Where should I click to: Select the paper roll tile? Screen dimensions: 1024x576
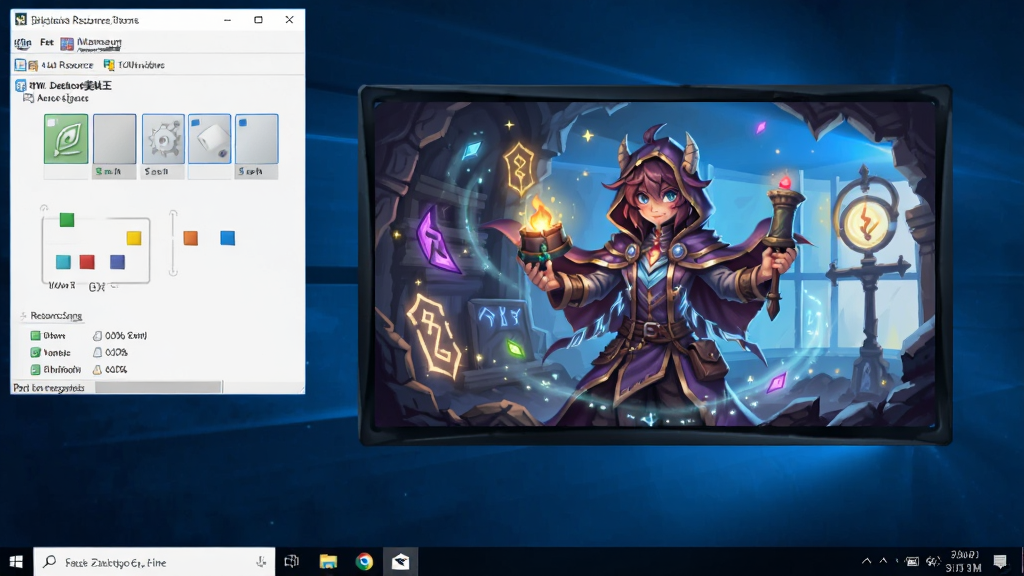tap(210, 138)
